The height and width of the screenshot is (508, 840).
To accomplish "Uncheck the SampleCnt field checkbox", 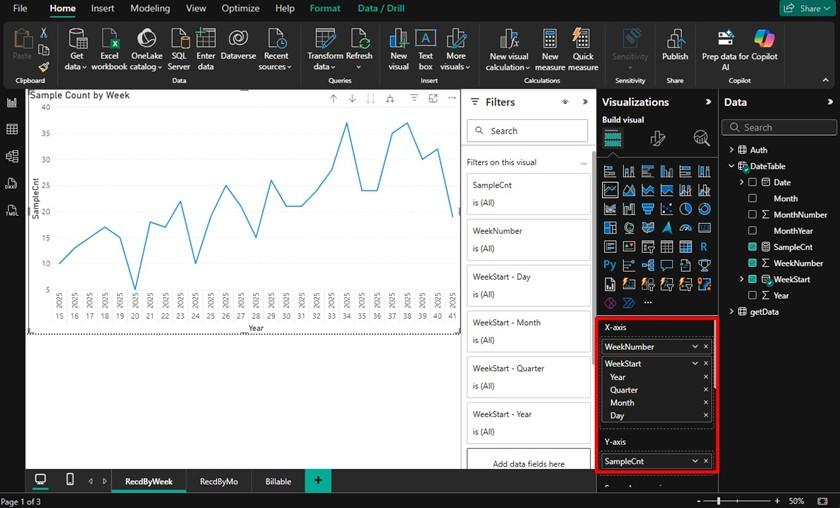I will (x=752, y=246).
